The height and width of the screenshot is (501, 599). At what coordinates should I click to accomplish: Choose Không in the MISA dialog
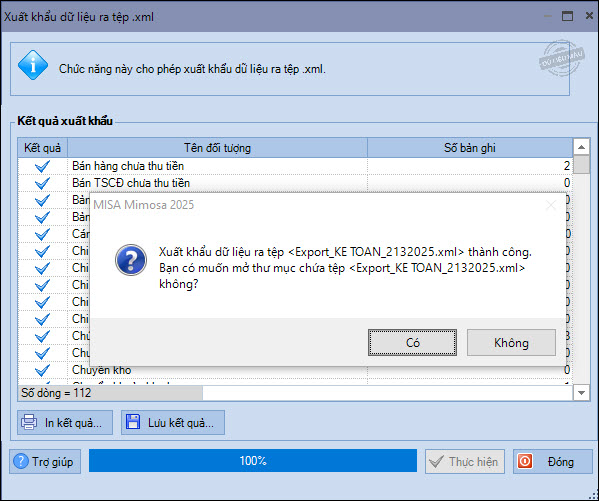coord(511,342)
